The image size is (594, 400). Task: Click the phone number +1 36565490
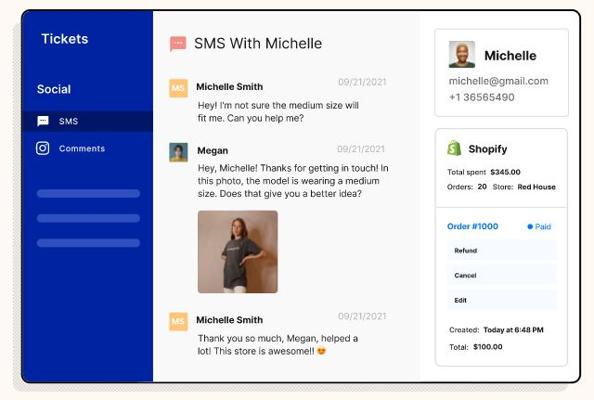coord(481,97)
